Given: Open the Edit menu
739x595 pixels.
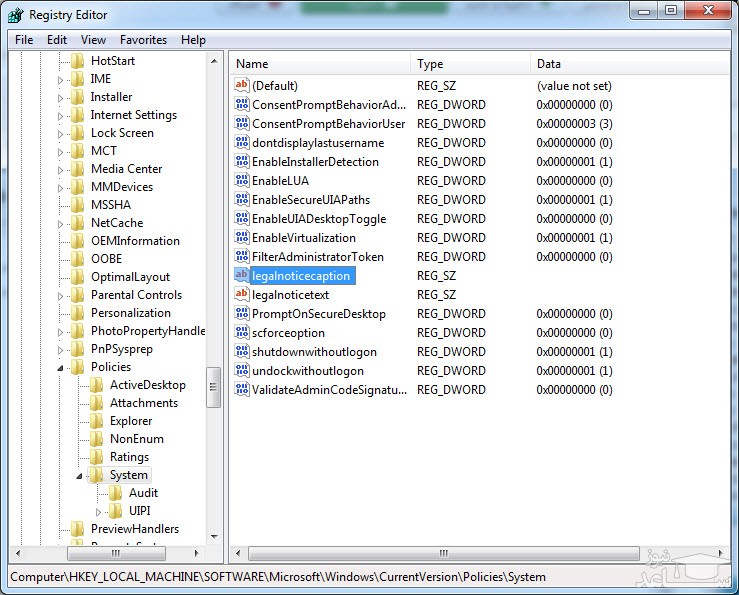Looking at the screenshot, I should 57,40.
